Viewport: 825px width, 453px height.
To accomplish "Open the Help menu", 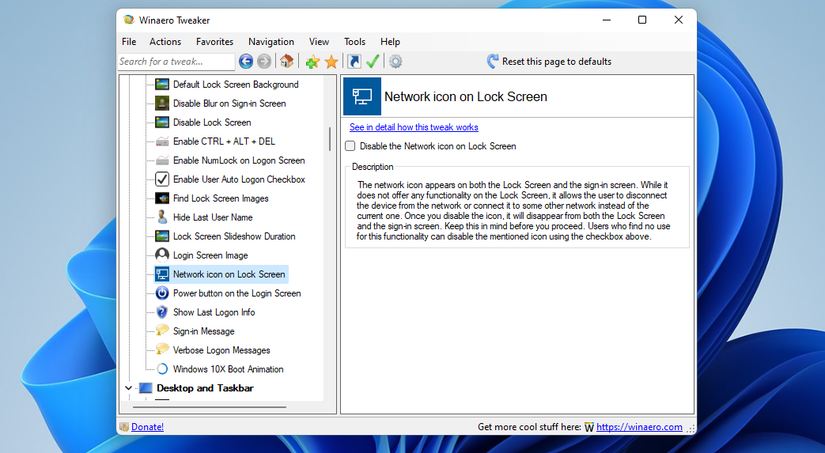I will point(390,42).
